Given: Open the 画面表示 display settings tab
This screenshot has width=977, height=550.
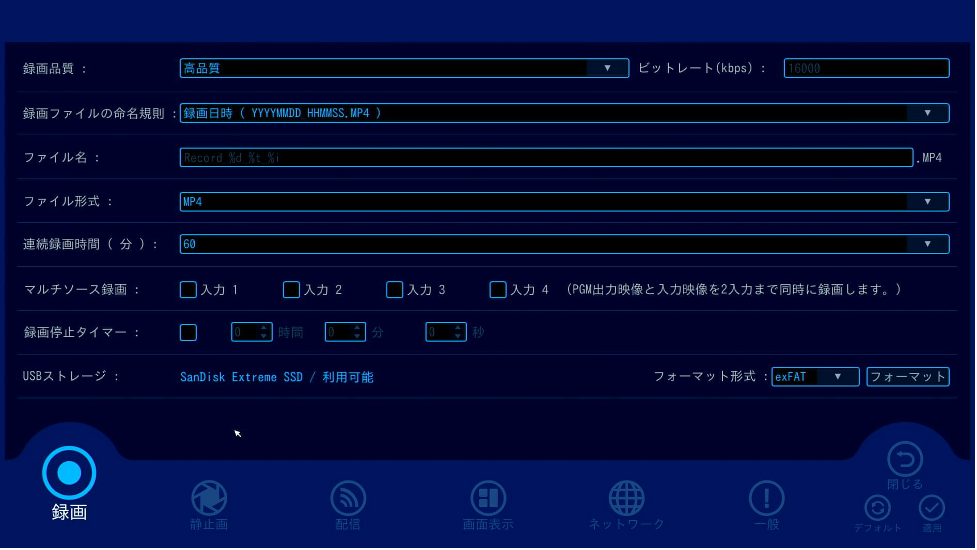Looking at the screenshot, I should [488, 505].
